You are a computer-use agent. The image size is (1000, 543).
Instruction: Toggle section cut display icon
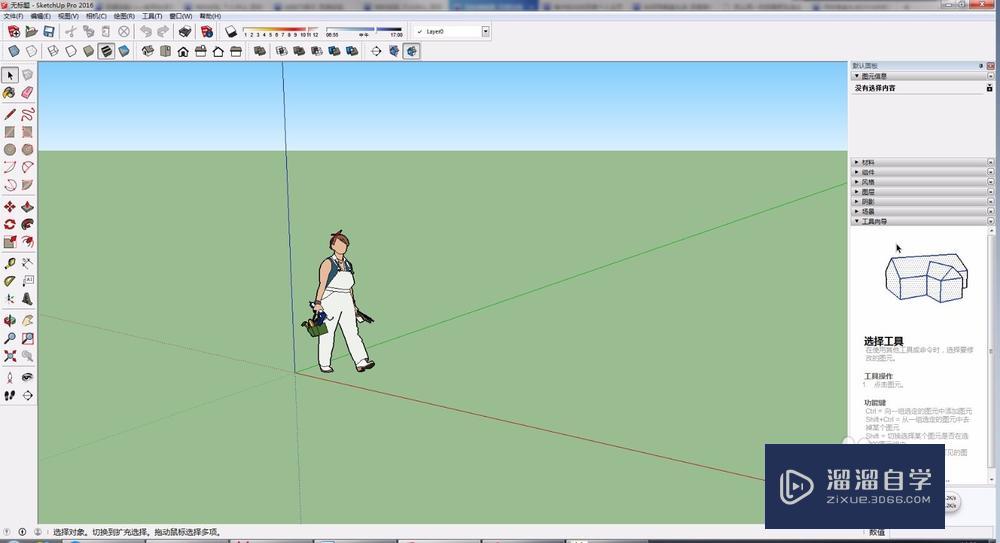click(411, 51)
